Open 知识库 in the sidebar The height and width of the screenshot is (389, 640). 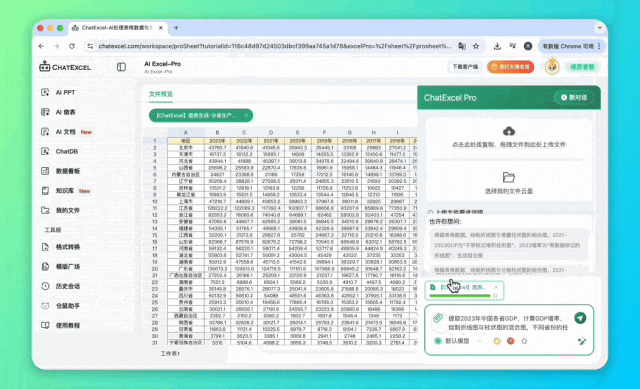click(65, 191)
